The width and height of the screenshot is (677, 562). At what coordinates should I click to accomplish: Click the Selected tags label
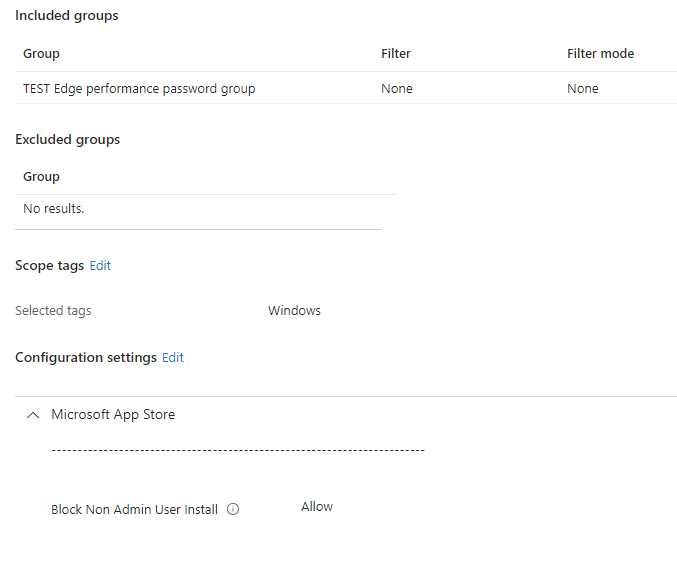[x=53, y=311]
